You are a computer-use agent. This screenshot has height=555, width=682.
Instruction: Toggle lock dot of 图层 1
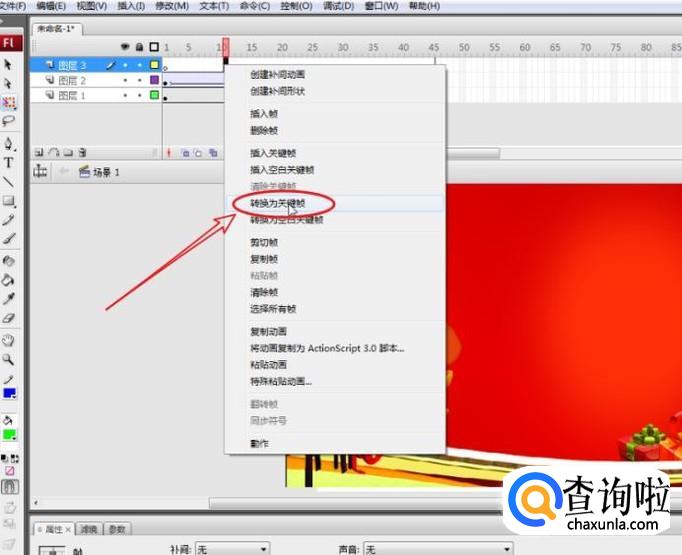click(x=140, y=95)
